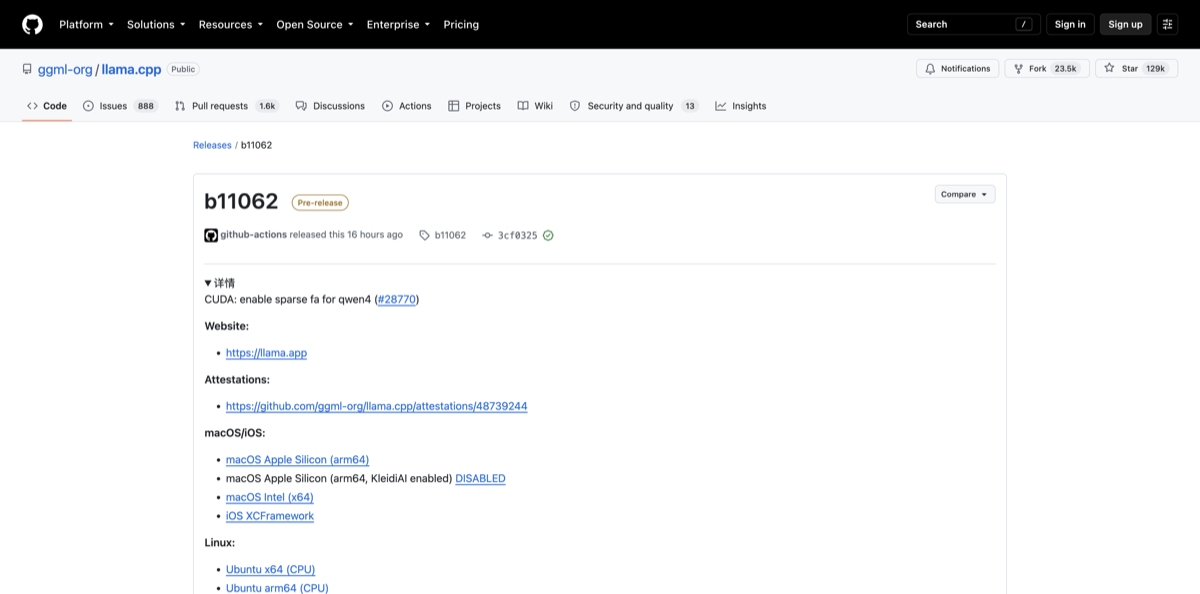Image resolution: width=1200 pixels, height=594 pixels.
Task: Download iOS XCFramework
Action: pos(270,516)
